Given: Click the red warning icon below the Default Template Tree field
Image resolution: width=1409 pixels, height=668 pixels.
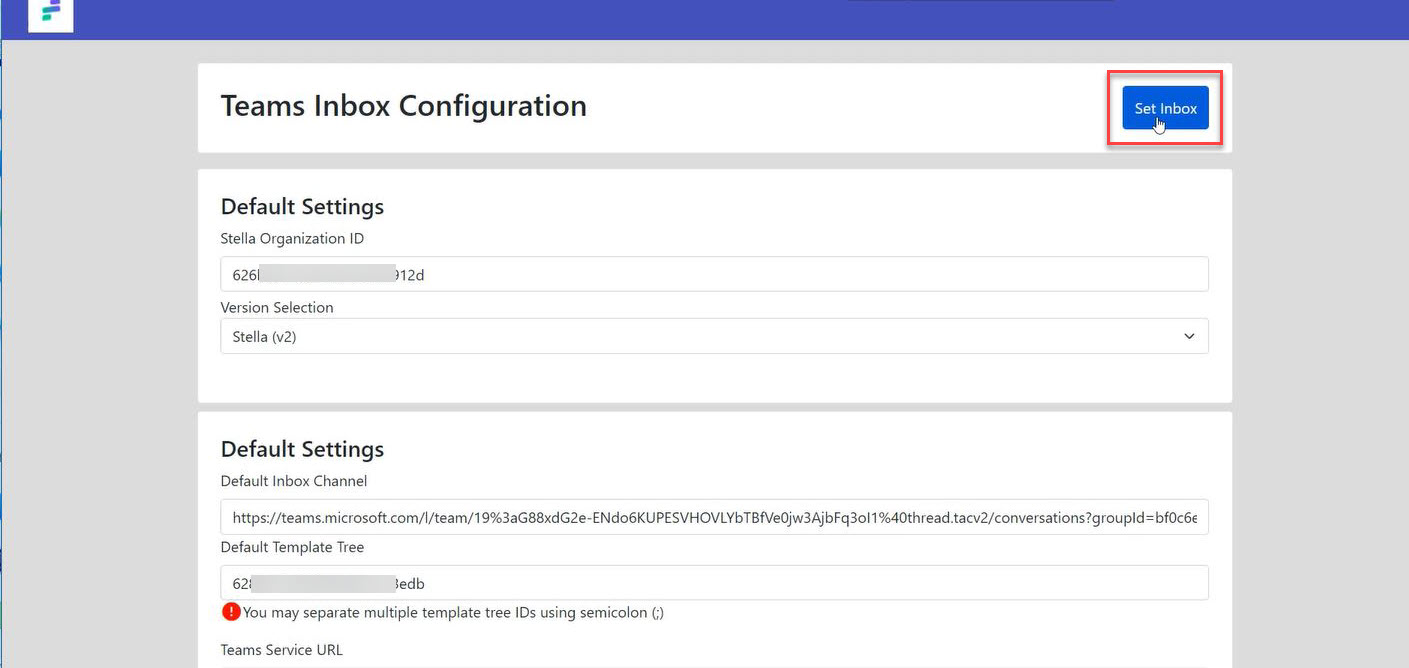Looking at the screenshot, I should point(231,611).
